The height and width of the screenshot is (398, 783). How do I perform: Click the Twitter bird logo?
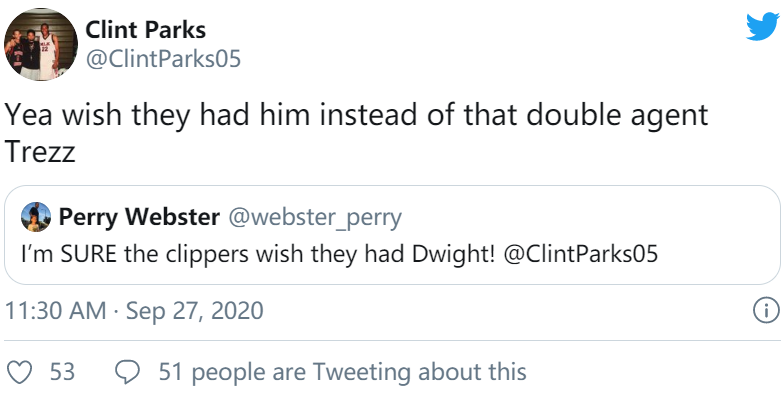click(x=763, y=26)
